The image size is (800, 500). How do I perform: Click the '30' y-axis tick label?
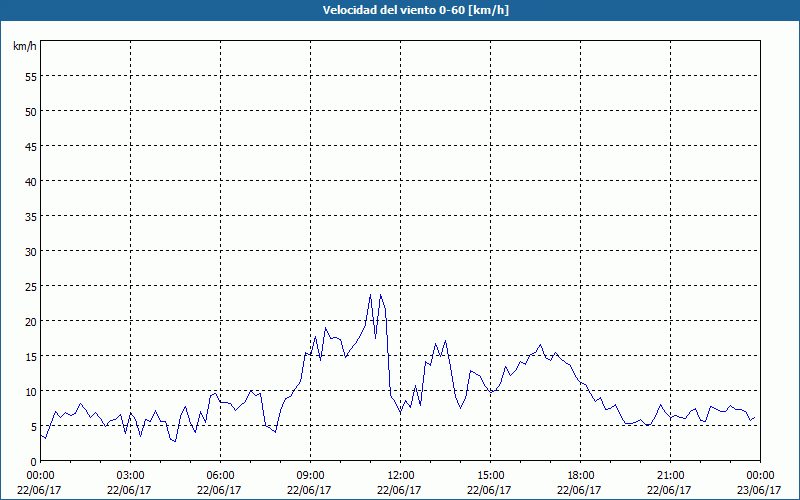point(31,252)
